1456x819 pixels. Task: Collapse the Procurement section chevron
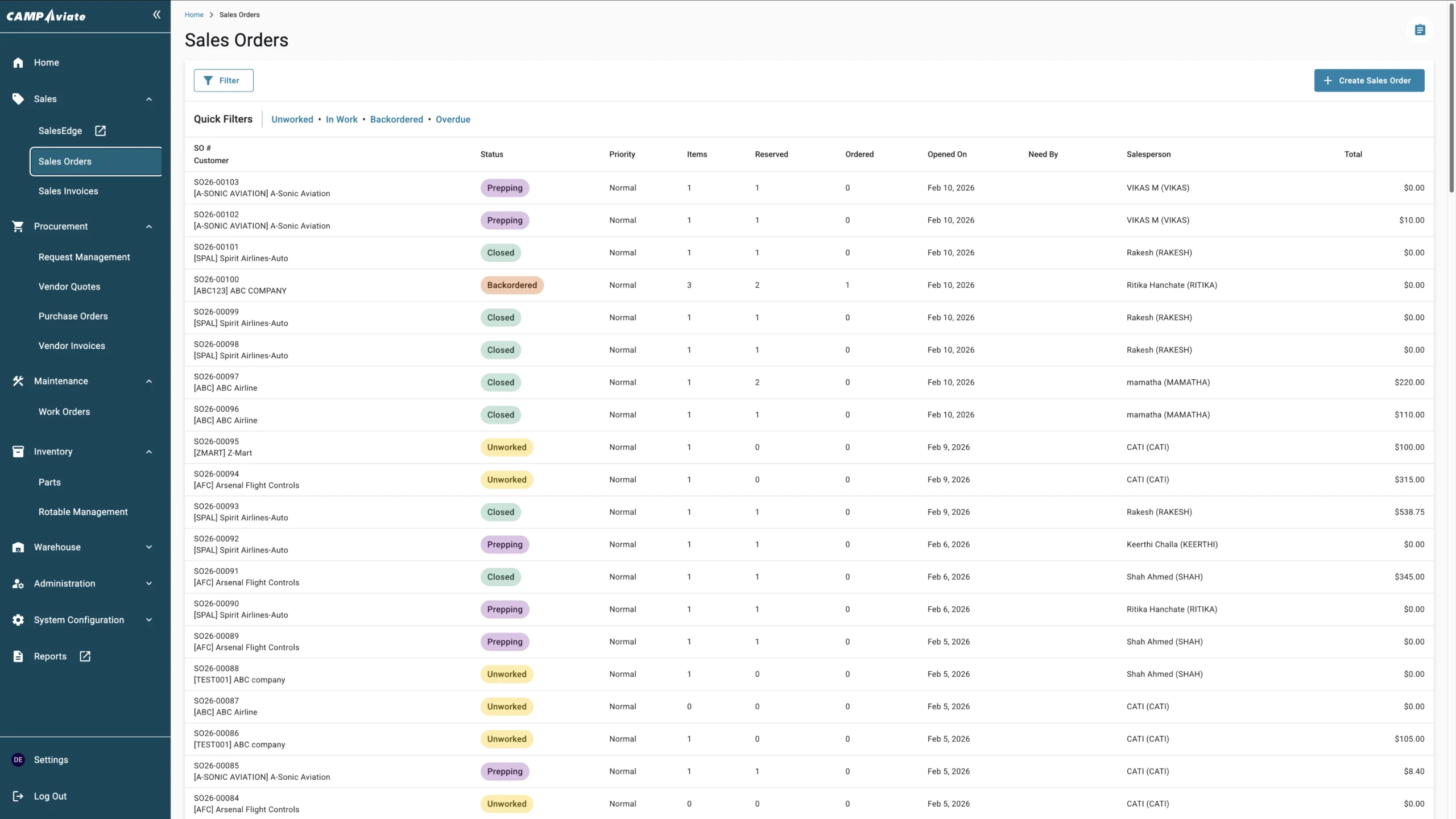click(149, 226)
